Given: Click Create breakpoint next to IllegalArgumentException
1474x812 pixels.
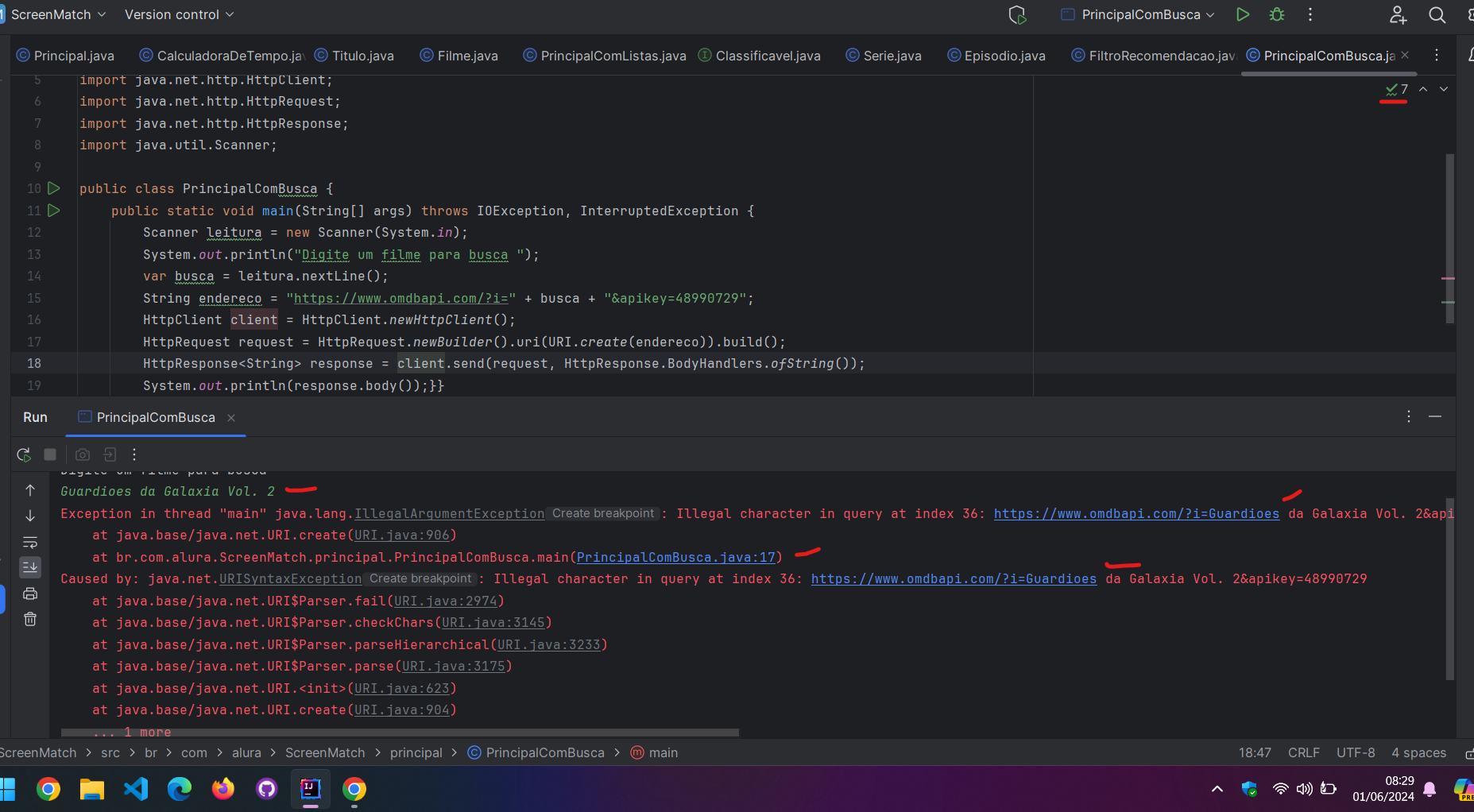Looking at the screenshot, I should click(x=603, y=513).
